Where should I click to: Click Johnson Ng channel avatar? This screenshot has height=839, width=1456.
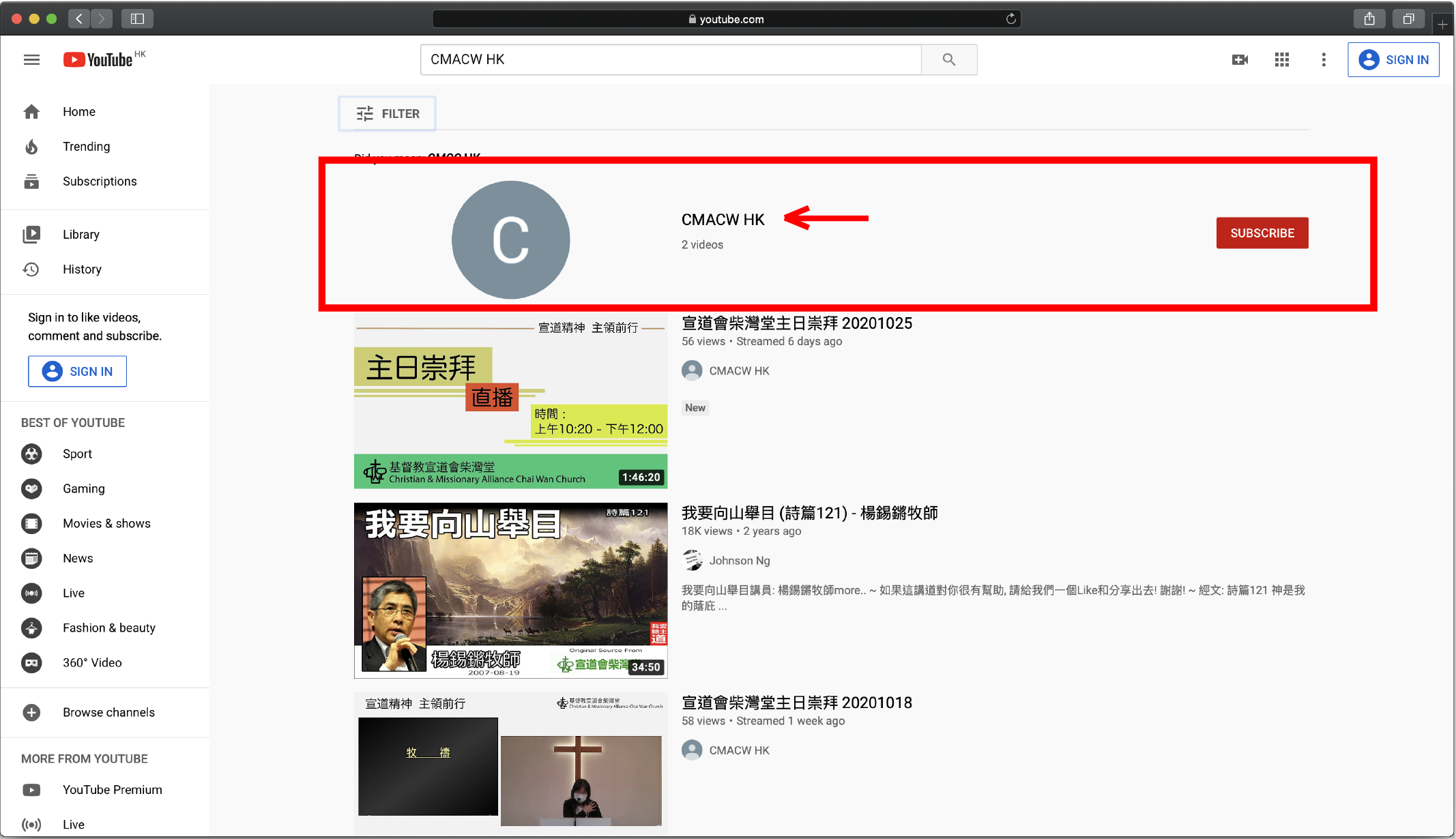tap(692, 561)
